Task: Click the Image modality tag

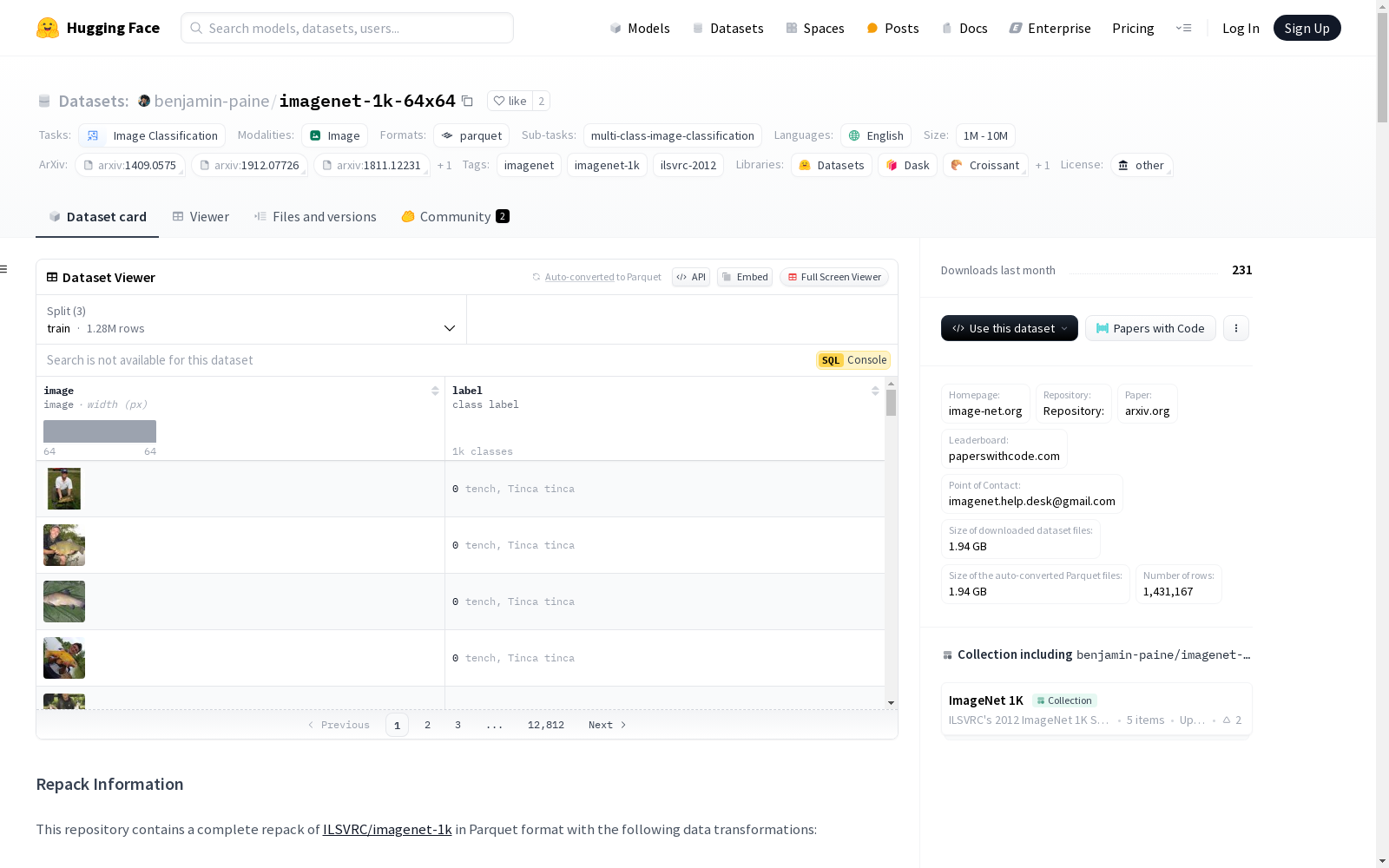Action: (335, 135)
